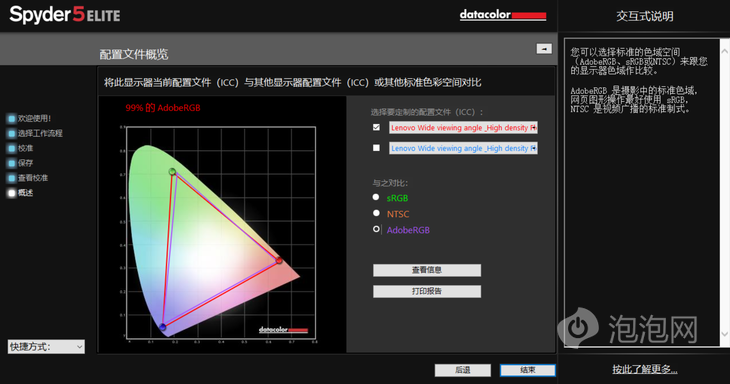730x384 pixels.
Task: Select the 概述 step indicator
Action: pos(12,193)
